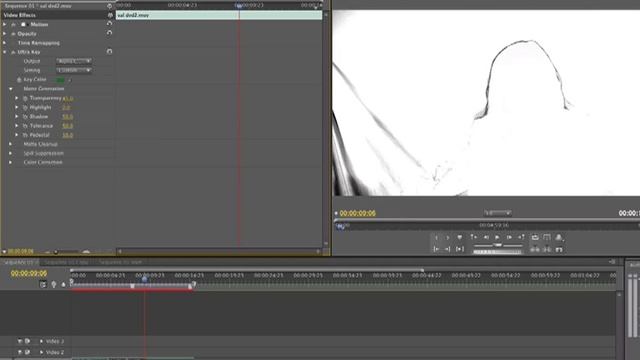The height and width of the screenshot is (360, 640).
Task: Toggle Video 3 track output eye
Action: click(x=20, y=341)
